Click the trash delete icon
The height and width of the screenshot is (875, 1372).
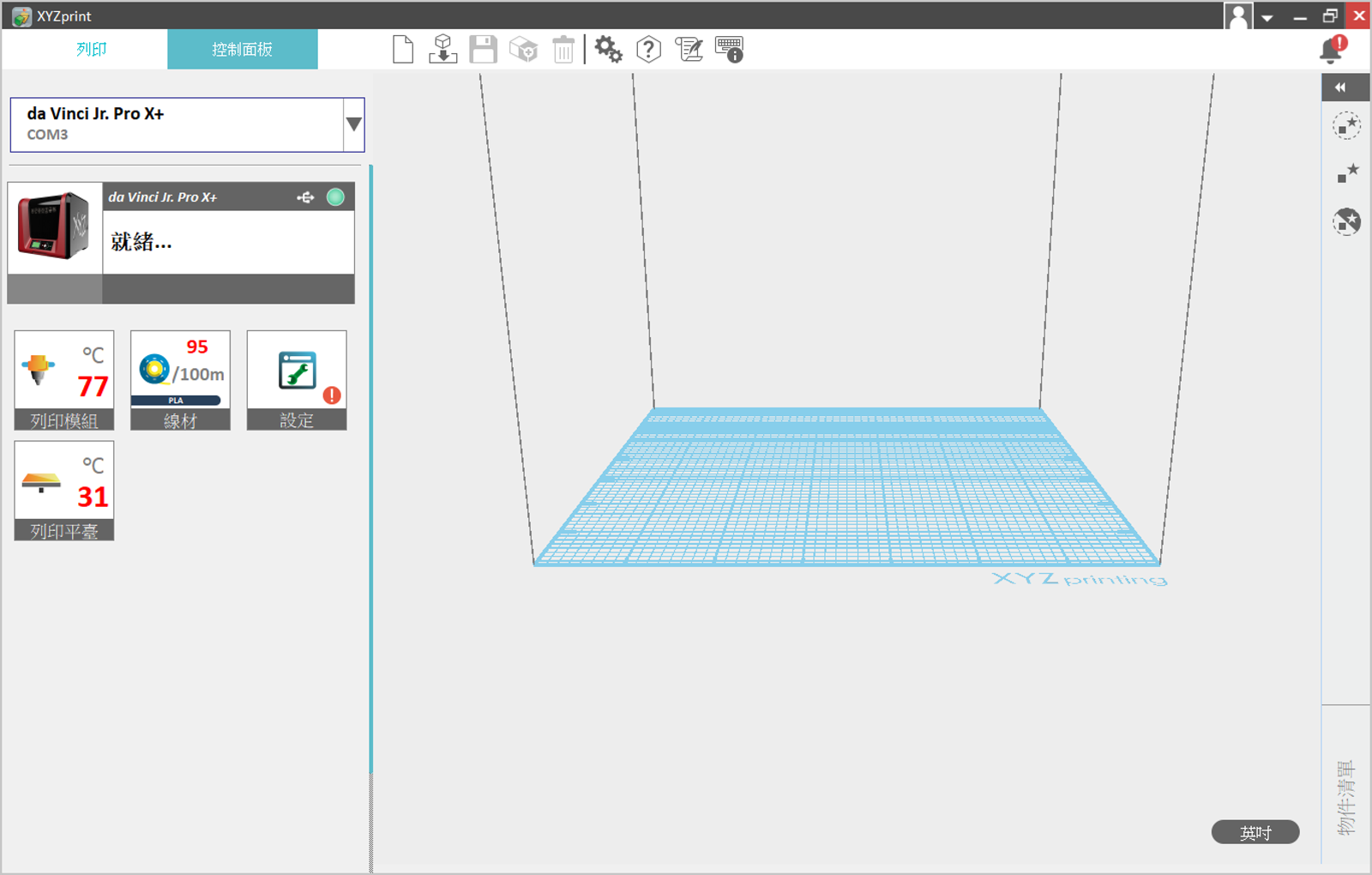coord(563,50)
